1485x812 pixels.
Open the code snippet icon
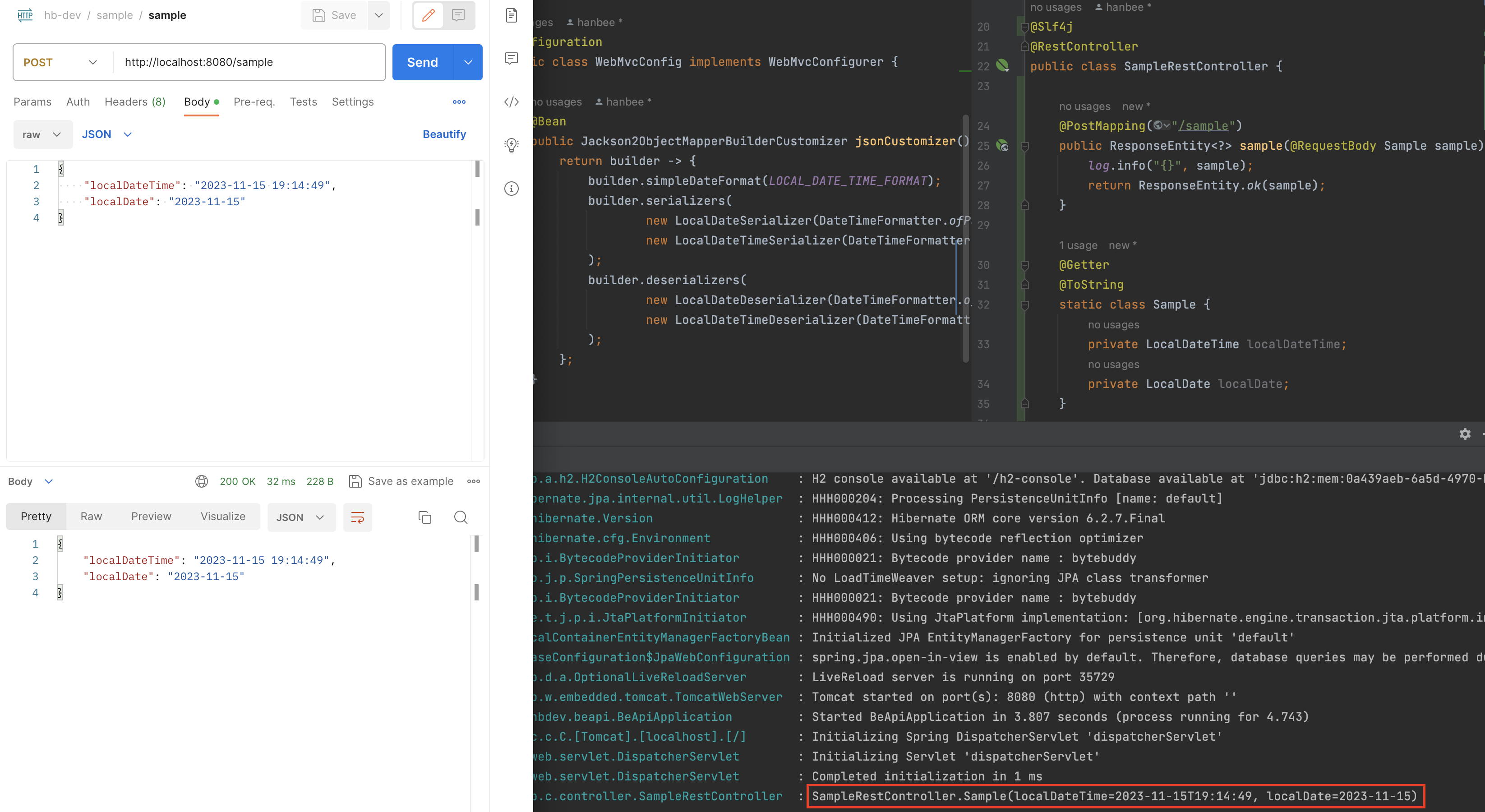[x=512, y=102]
